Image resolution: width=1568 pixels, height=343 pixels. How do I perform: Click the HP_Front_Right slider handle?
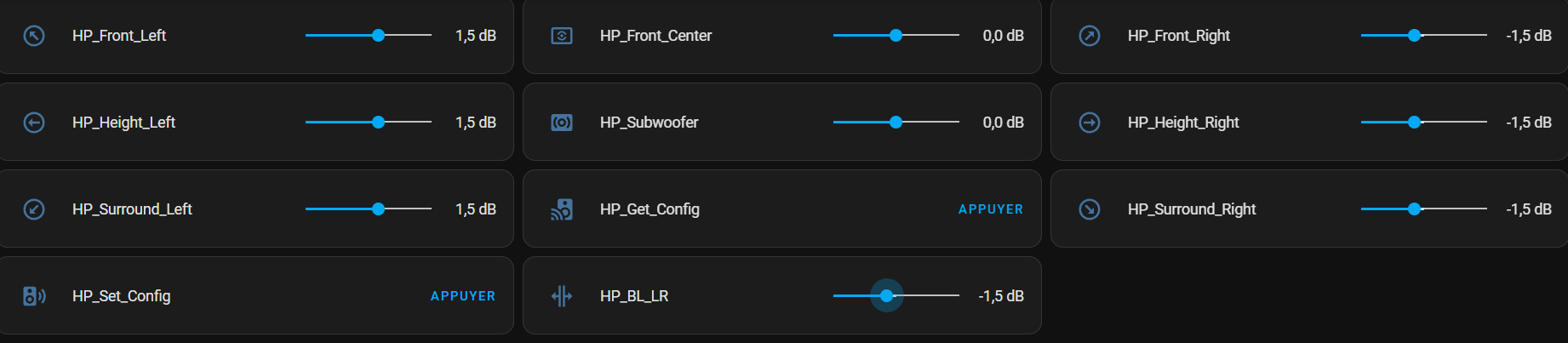[1414, 35]
